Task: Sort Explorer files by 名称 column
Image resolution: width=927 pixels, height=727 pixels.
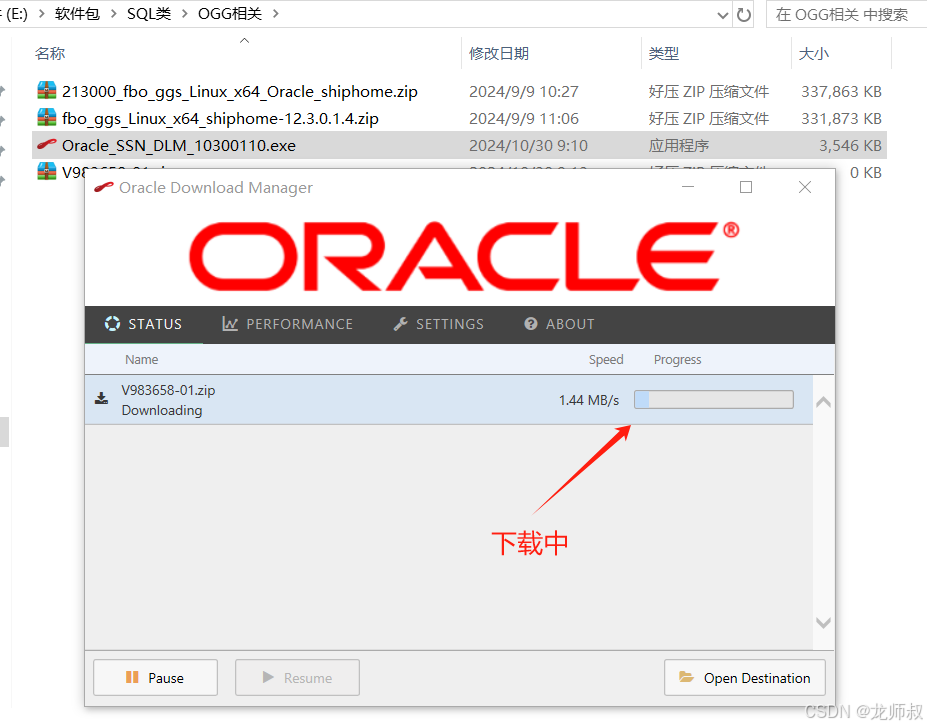Action: coord(50,54)
